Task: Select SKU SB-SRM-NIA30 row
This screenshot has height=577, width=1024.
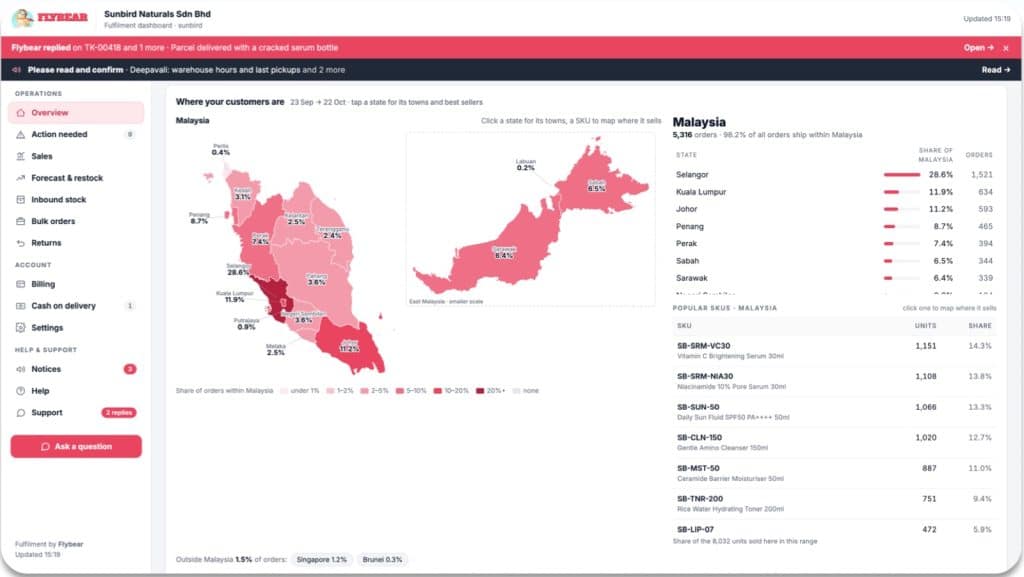Action: pyautogui.click(x=834, y=381)
